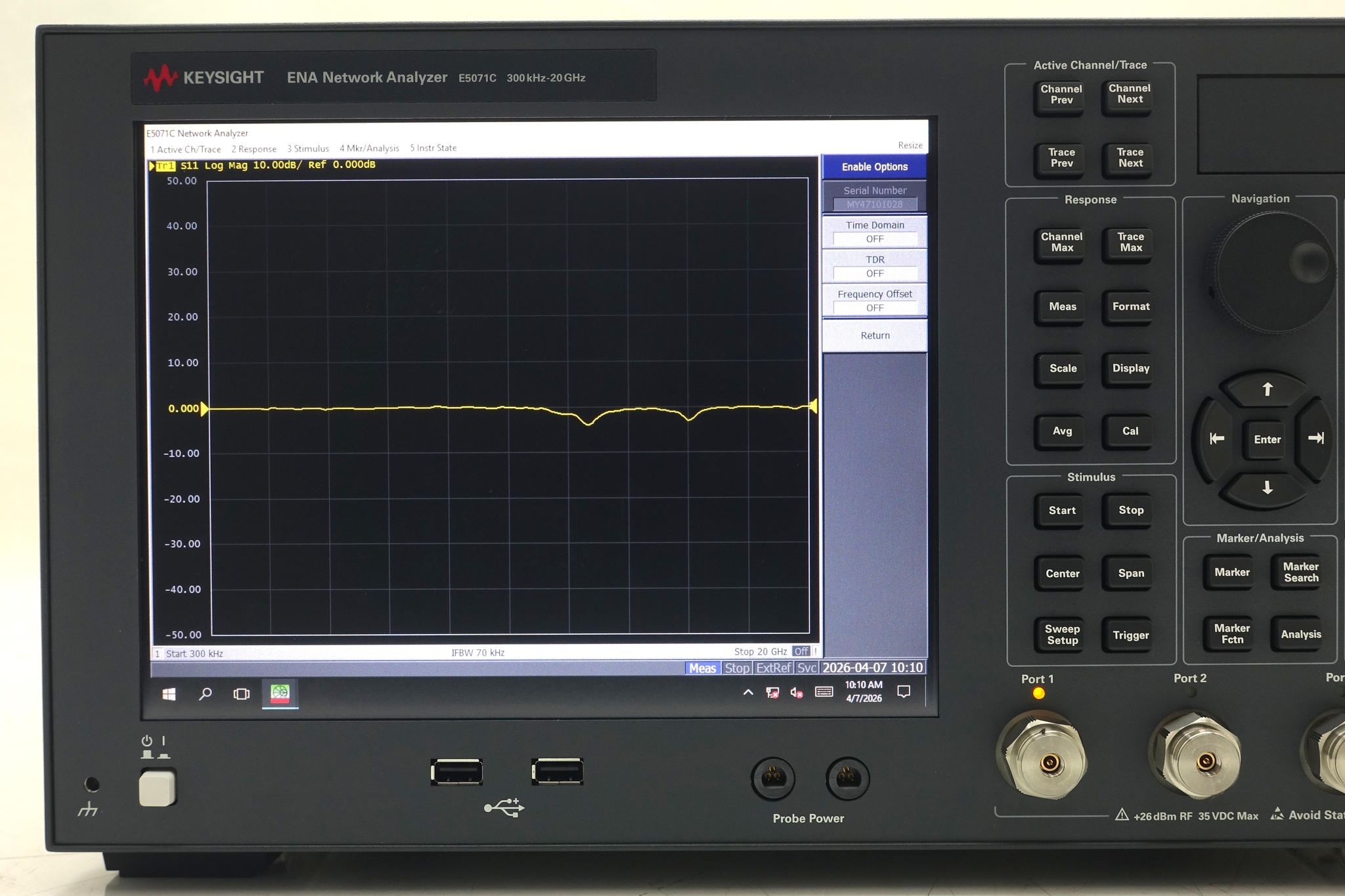
Task: Open the notification center icon
Action: coord(904,692)
